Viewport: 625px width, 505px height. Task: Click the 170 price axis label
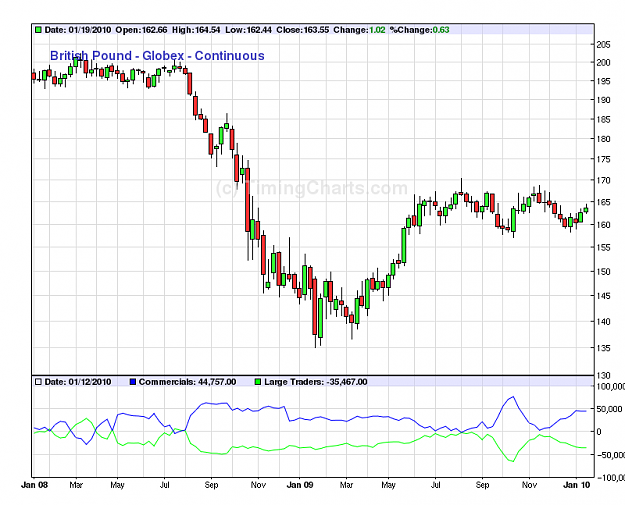tap(603, 180)
